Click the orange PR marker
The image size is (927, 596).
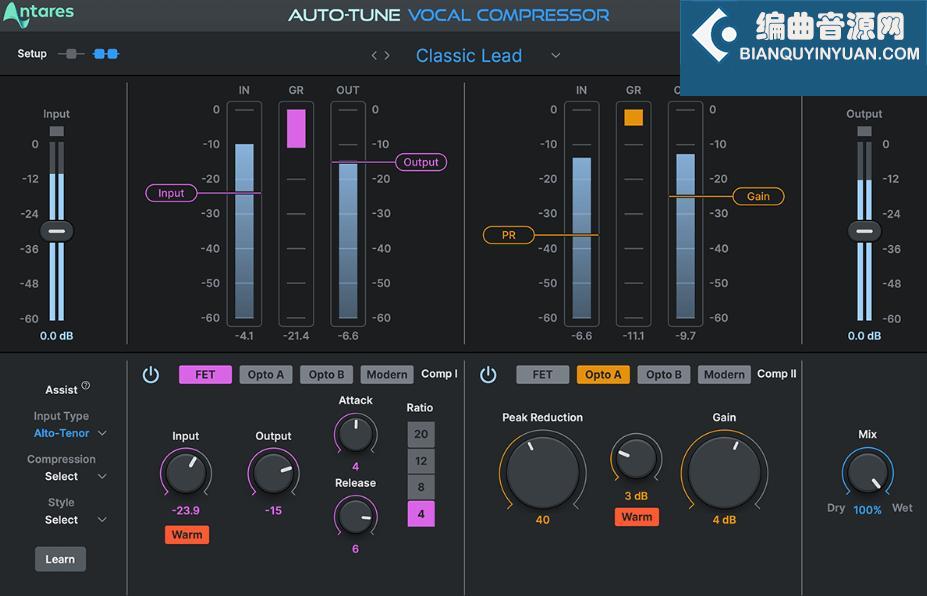pos(508,235)
